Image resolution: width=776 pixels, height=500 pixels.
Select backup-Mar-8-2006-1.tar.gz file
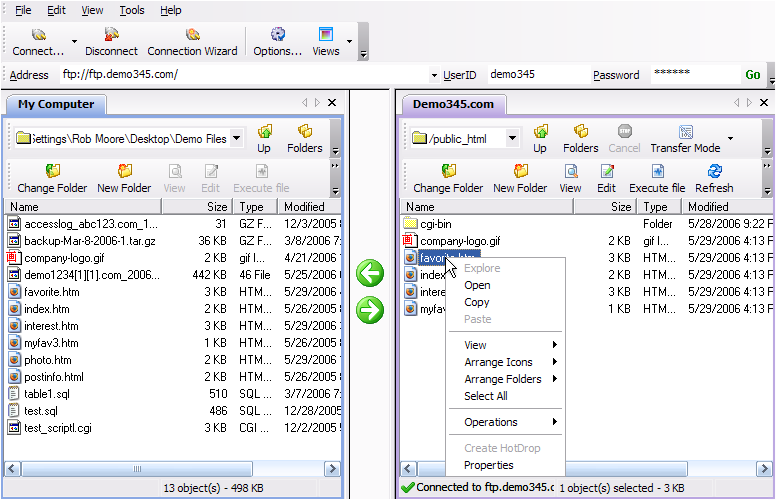(90, 241)
